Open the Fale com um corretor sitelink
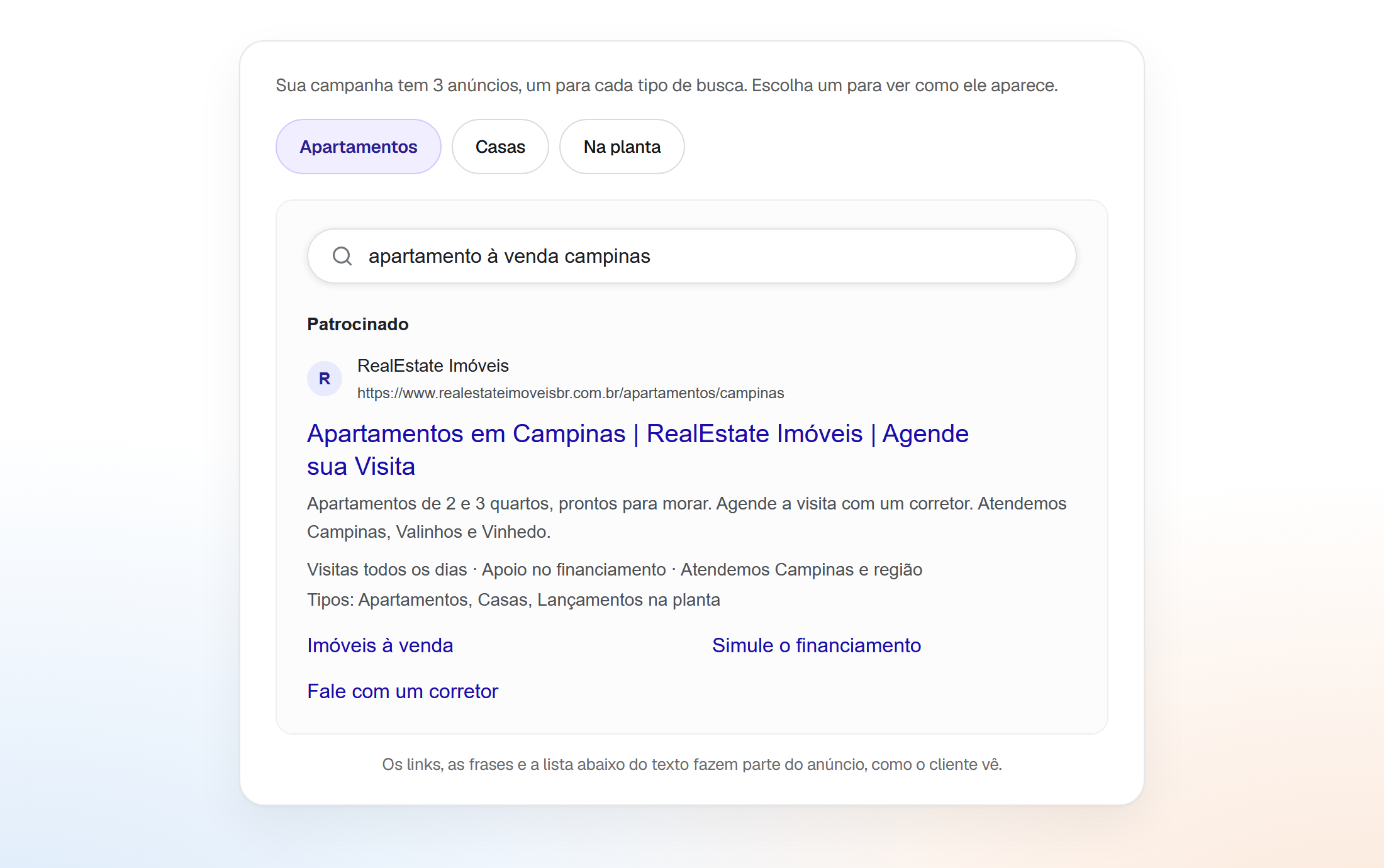The width and height of the screenshot is (1384, 868). tap(403, 691)
